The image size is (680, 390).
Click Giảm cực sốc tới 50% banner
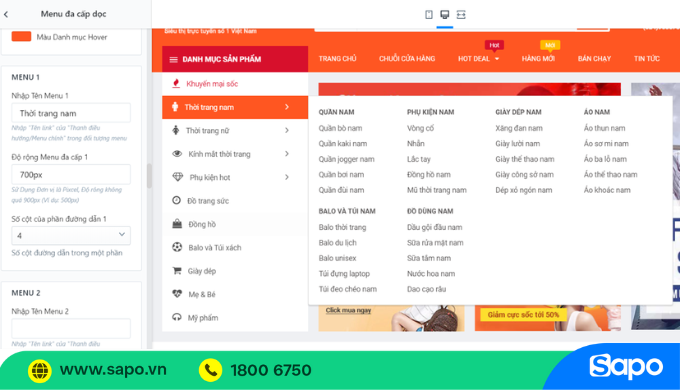pos(523,315)
